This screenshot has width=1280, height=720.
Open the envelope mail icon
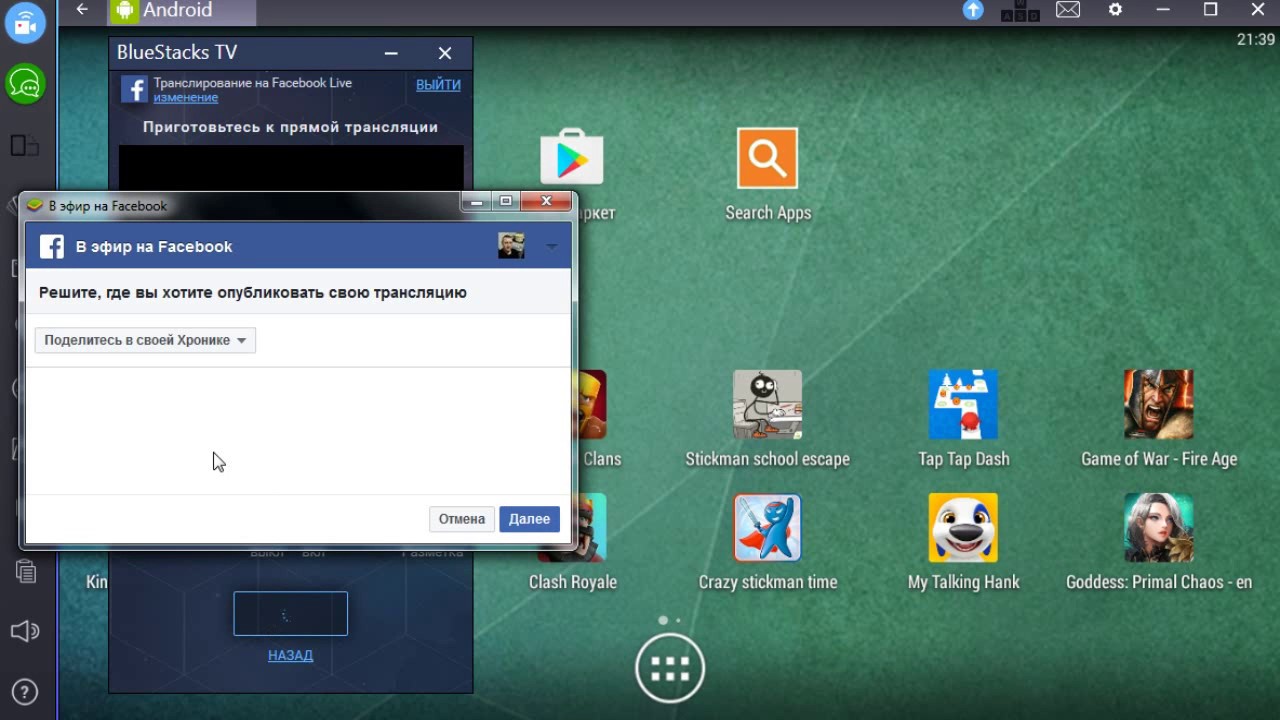(x=1068, y=10)
